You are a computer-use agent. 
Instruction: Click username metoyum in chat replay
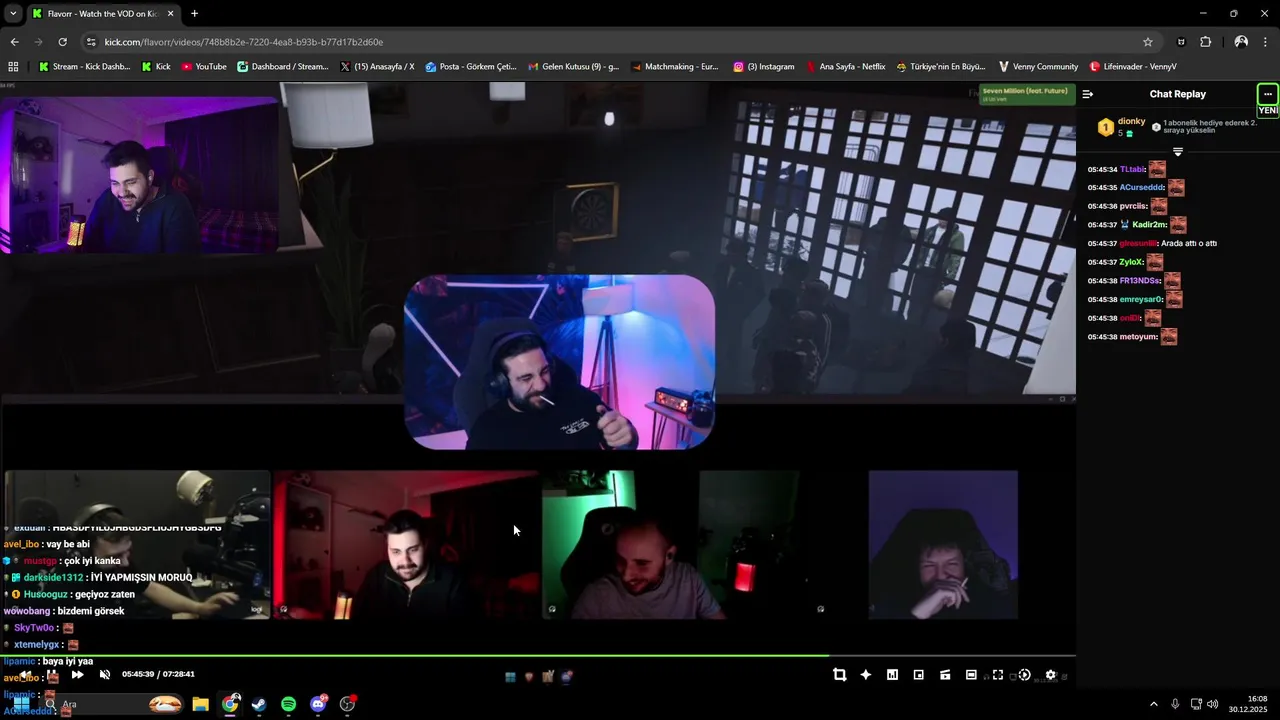coord(1138,337)
